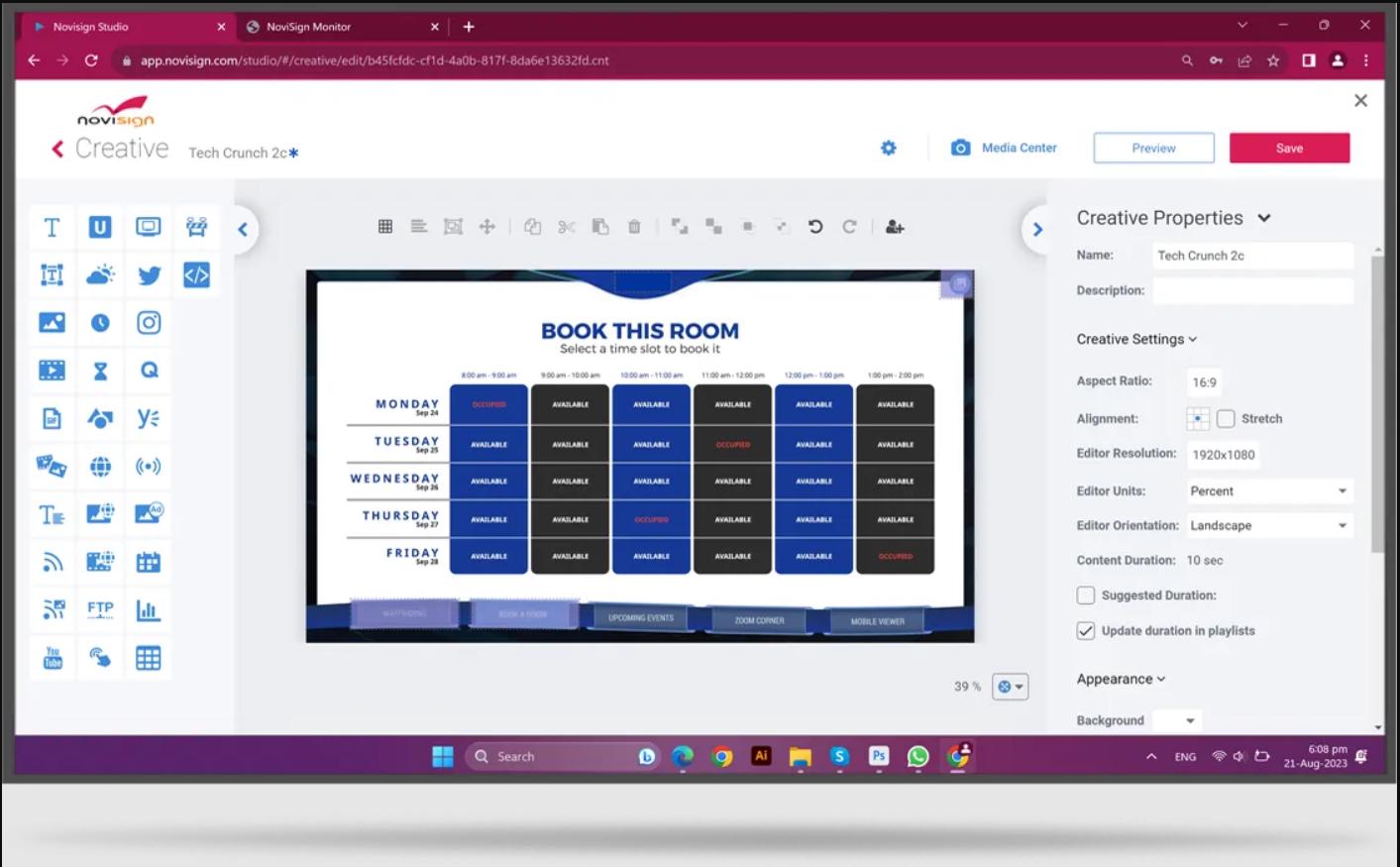
Task: Choose the YouTube widget
Action: pyautogui.click(x=53, y=658)
